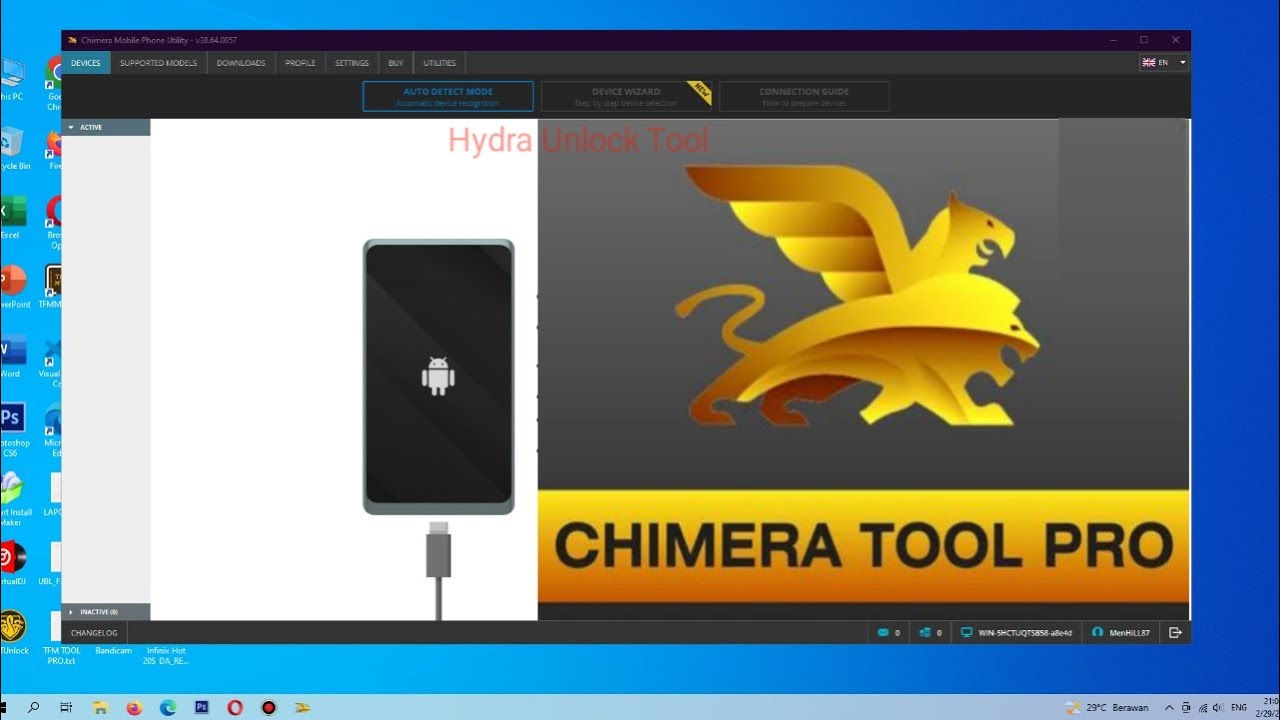Open Task View on the taskbar
The image size is (1280, 720).
click(x=66, y=707)
